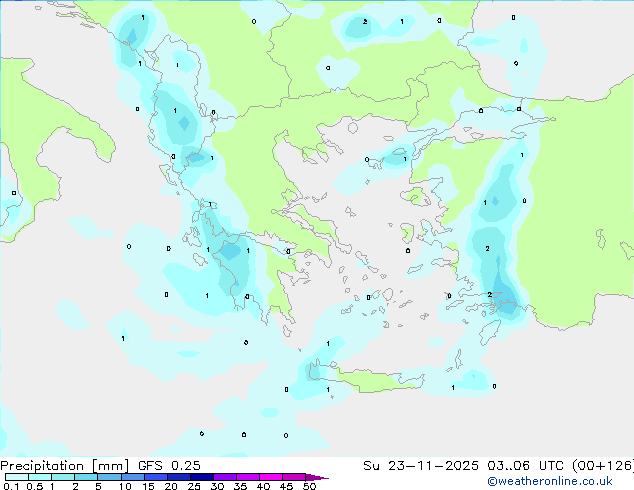Click the above-50 mm legend arrow tip

[x=317, y=477]
